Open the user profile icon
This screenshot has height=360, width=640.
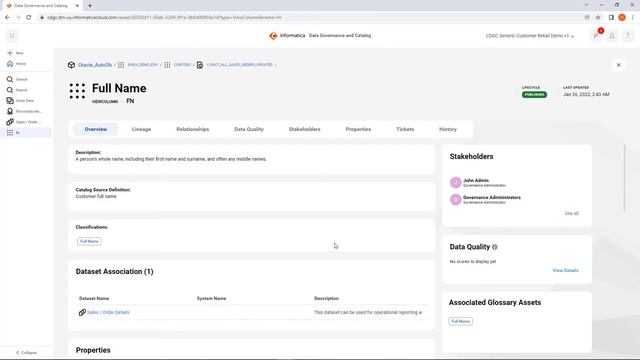tap(612, 36)
